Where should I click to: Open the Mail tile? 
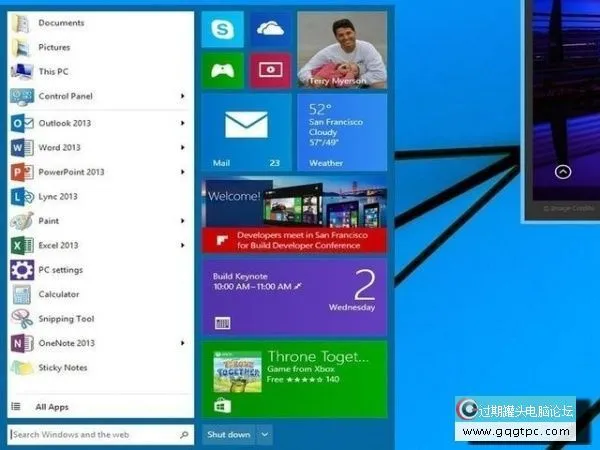246,131
